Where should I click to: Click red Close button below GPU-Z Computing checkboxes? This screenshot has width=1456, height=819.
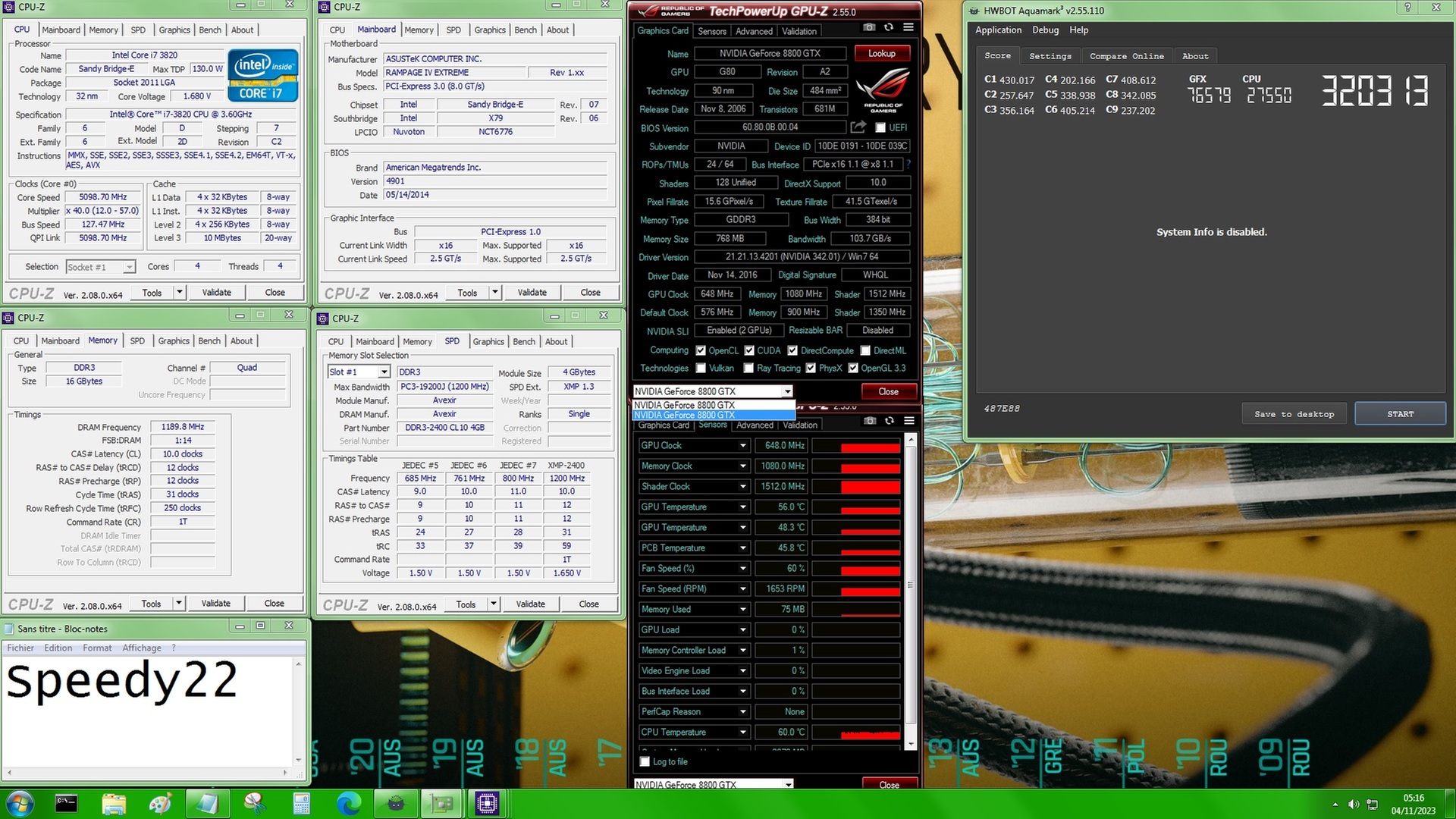(x=888, y=391)
